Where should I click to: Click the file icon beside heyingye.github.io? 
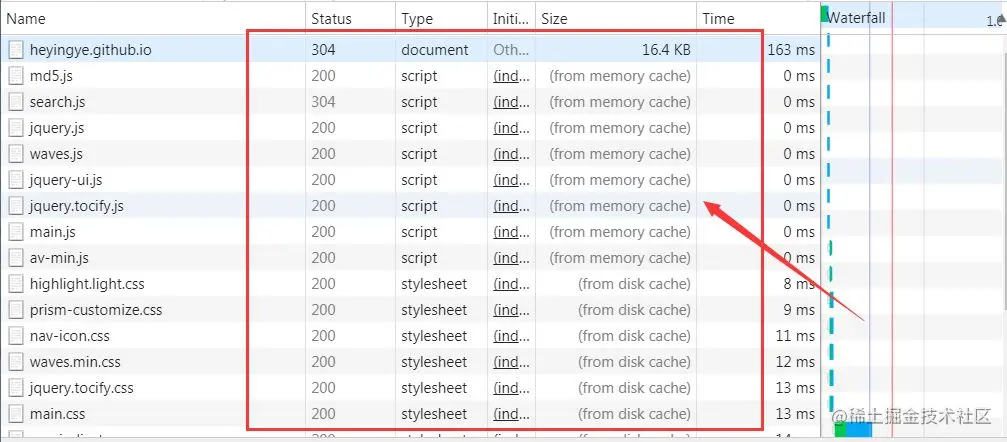pyautogui.click(x=16, y=50)
